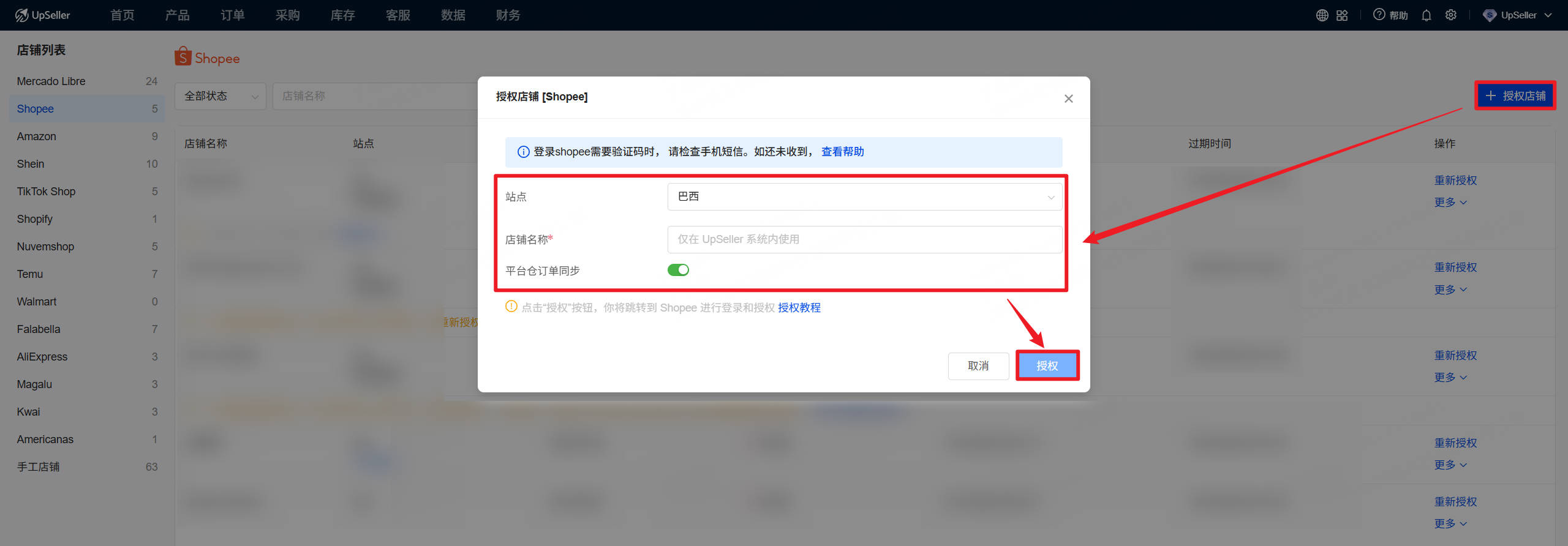
Task: Select TikTok Shop in the store list
Action: 87,192
